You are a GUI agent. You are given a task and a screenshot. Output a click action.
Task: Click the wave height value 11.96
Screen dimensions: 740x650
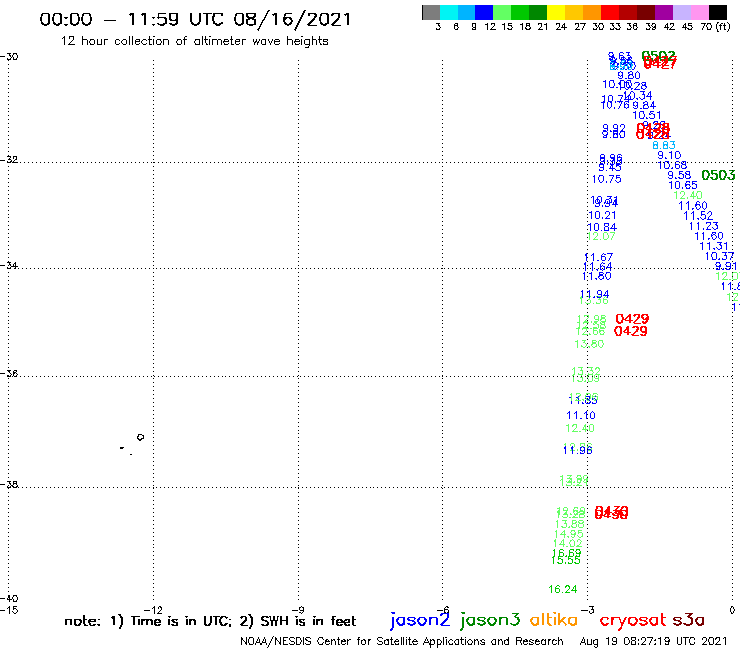coord(578,450)
